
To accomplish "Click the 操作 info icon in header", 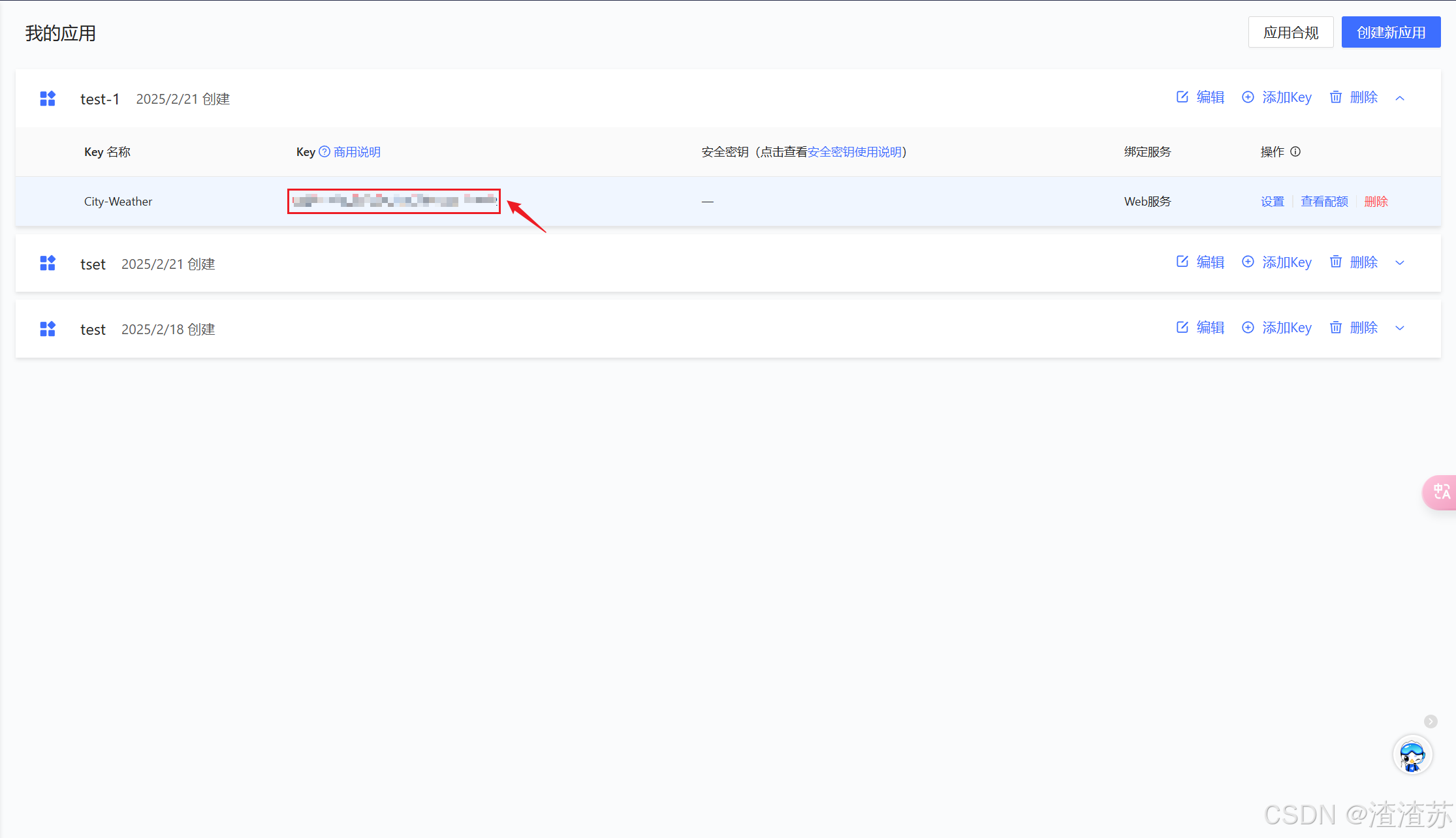I will (x=1295, y=152).
